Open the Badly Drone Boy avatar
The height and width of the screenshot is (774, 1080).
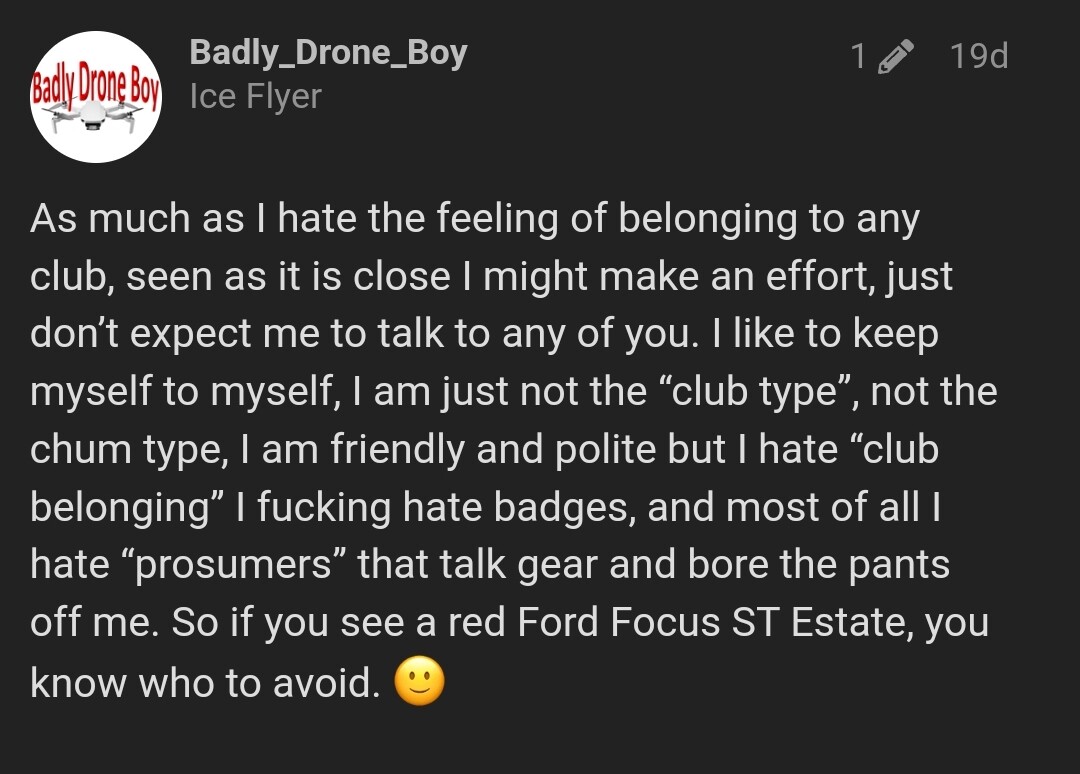tap(96, 97)
